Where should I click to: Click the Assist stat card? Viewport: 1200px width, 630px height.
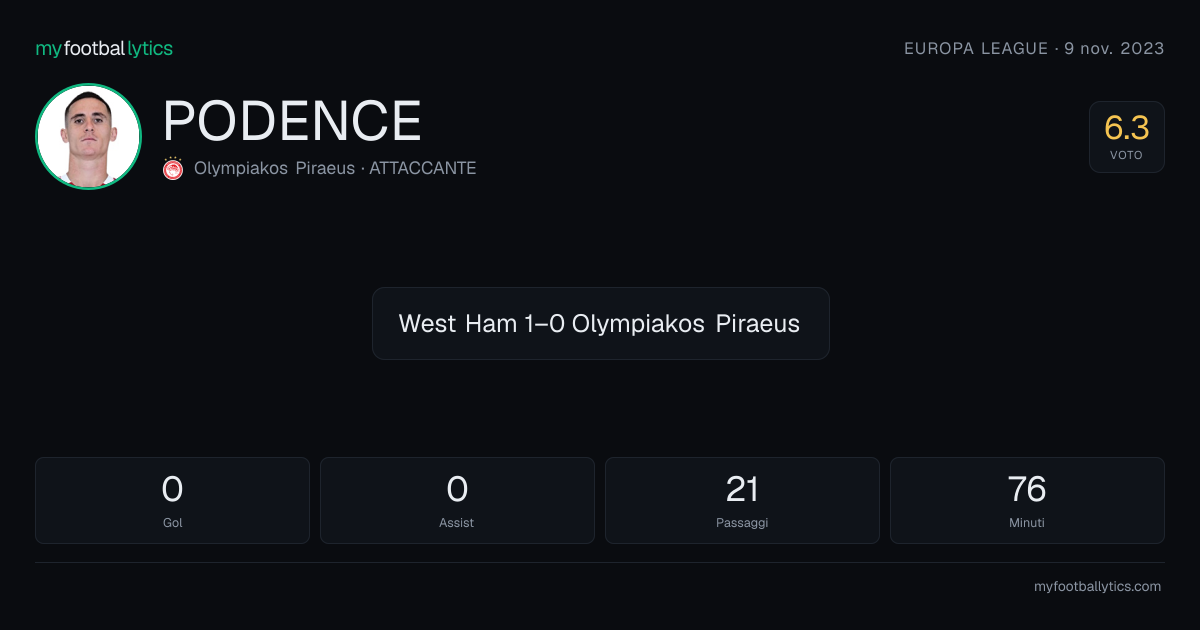(x=457, y=500)
